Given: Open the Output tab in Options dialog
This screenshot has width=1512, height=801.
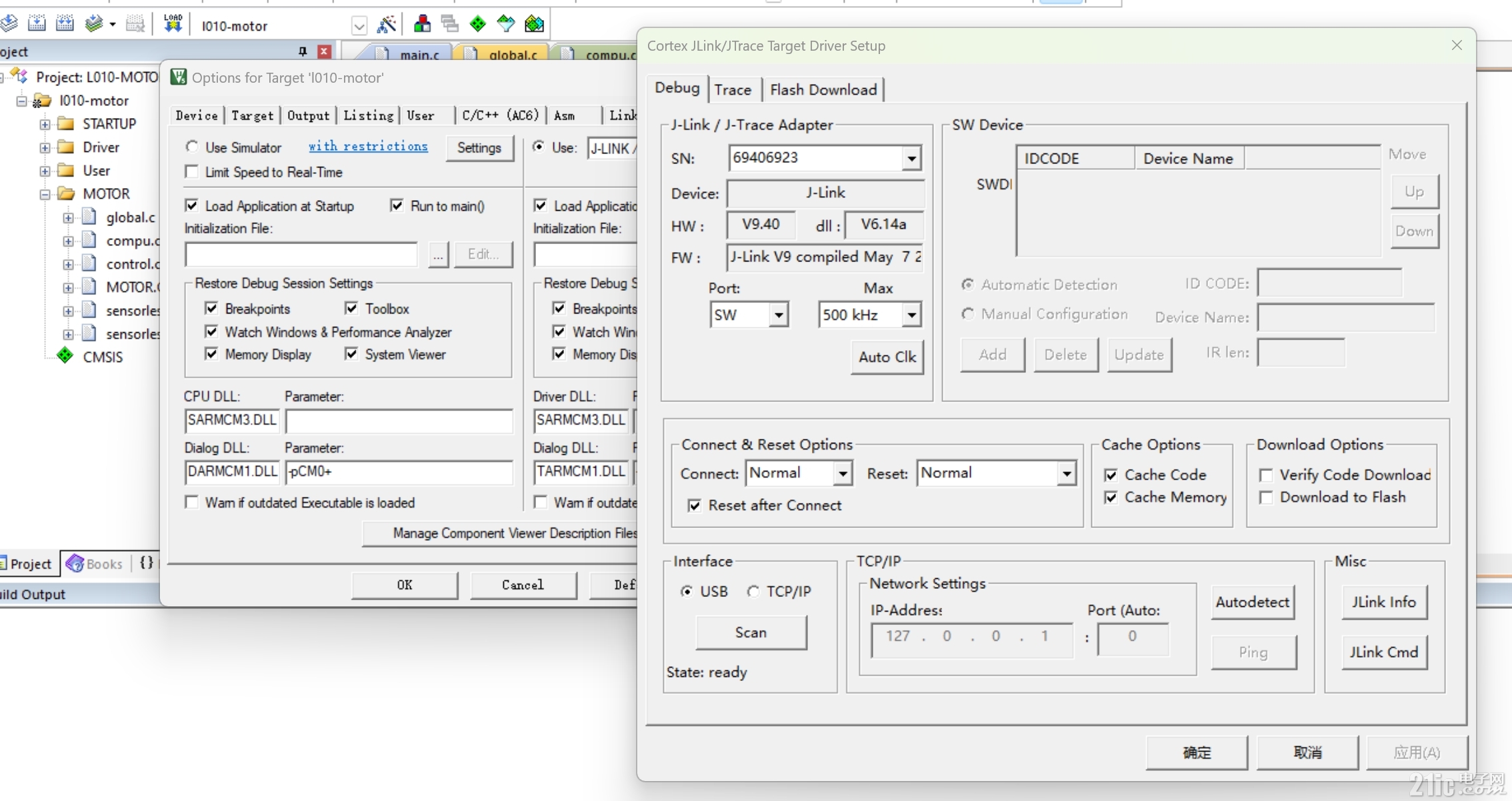Looking at the screenshot, I should [x=308, y=115].
